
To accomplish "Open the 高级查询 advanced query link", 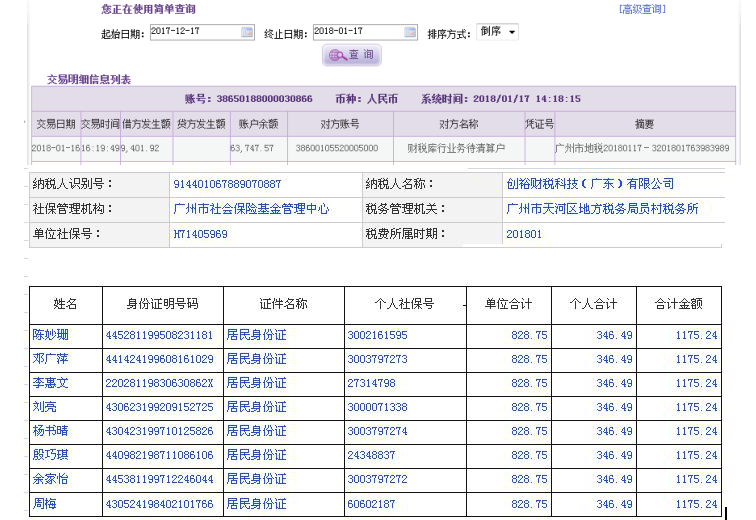I will (642, 9).
